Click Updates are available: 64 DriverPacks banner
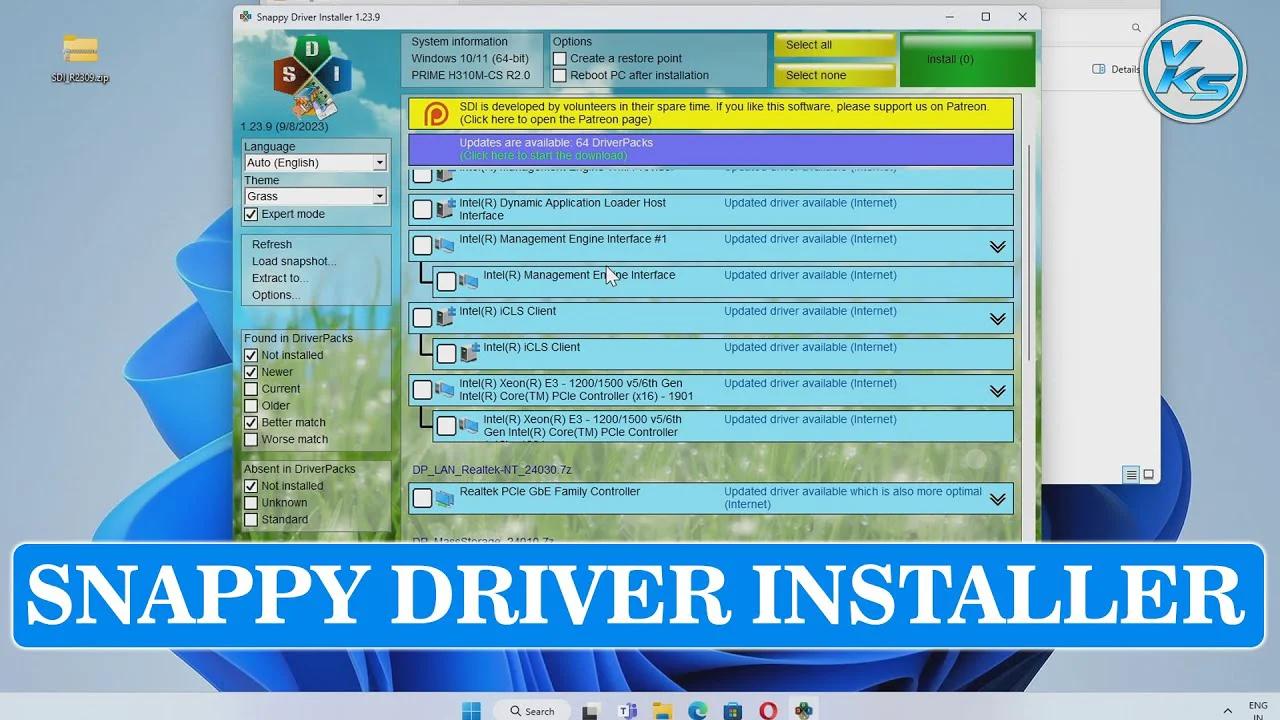The image size is (1280, 720). coord(710,149)
